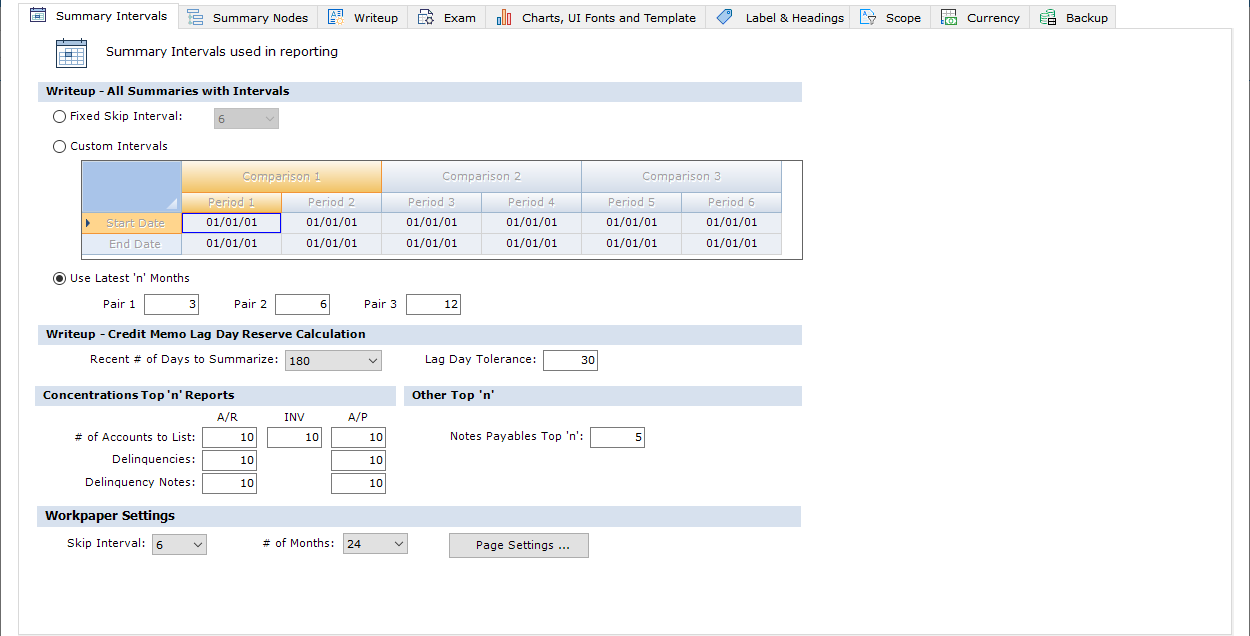Switch to the Summary Intervals tab

click(x=99, y=17)
